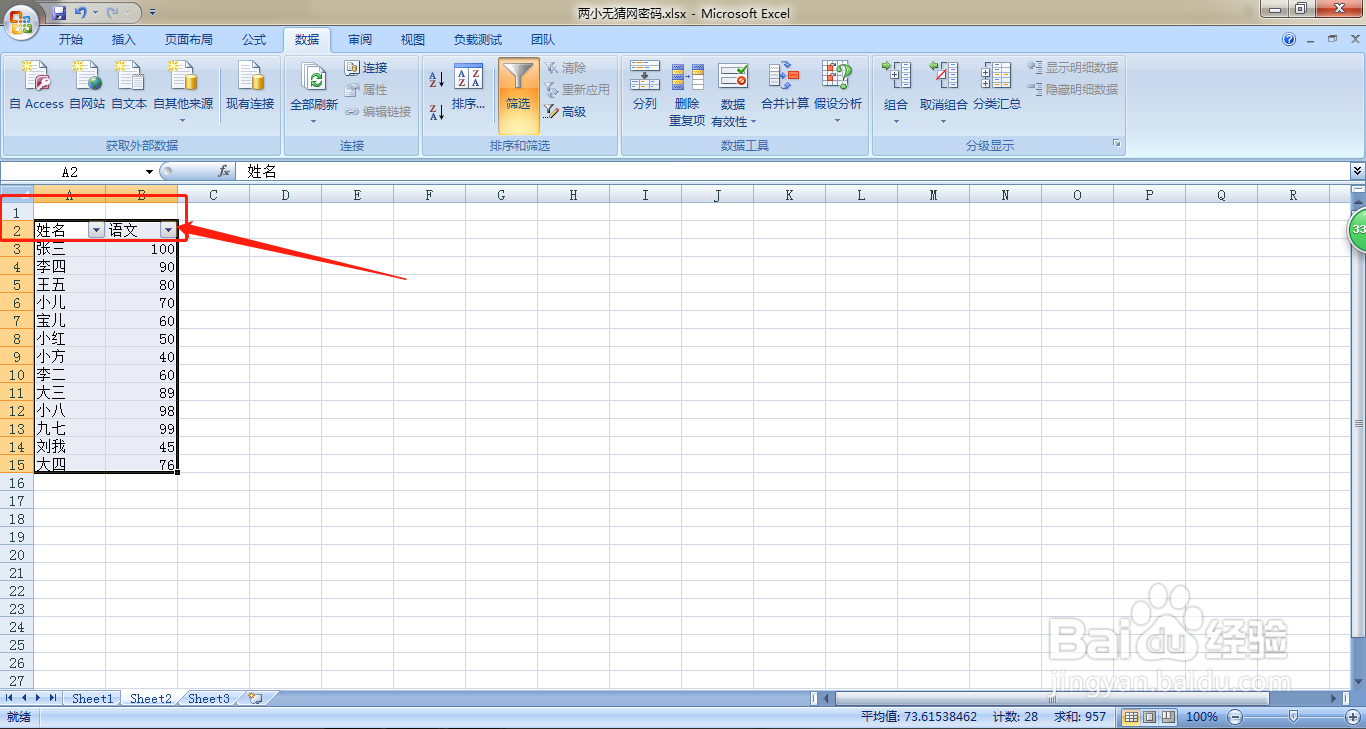Click the 100% zoom level
Viewport: 1366px width, 729px height.
tap(1201, 717)
